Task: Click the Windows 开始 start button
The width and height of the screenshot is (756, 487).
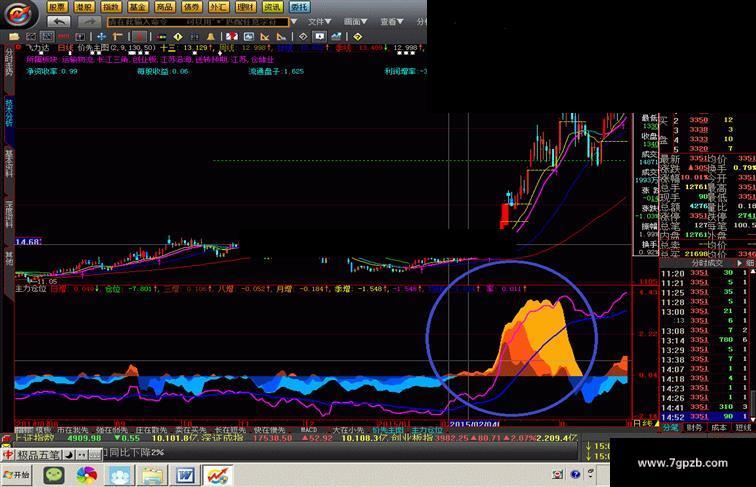Action: [16, 475]
